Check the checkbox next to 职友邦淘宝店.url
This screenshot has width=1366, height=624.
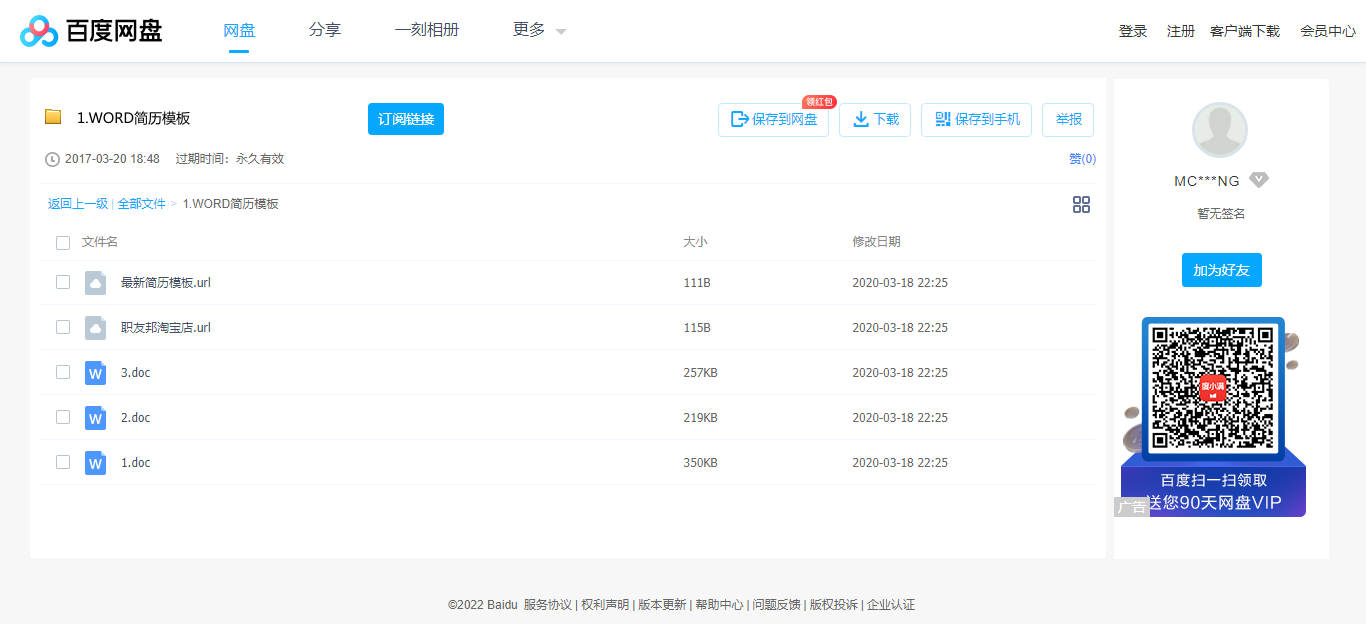click(63, 327)
